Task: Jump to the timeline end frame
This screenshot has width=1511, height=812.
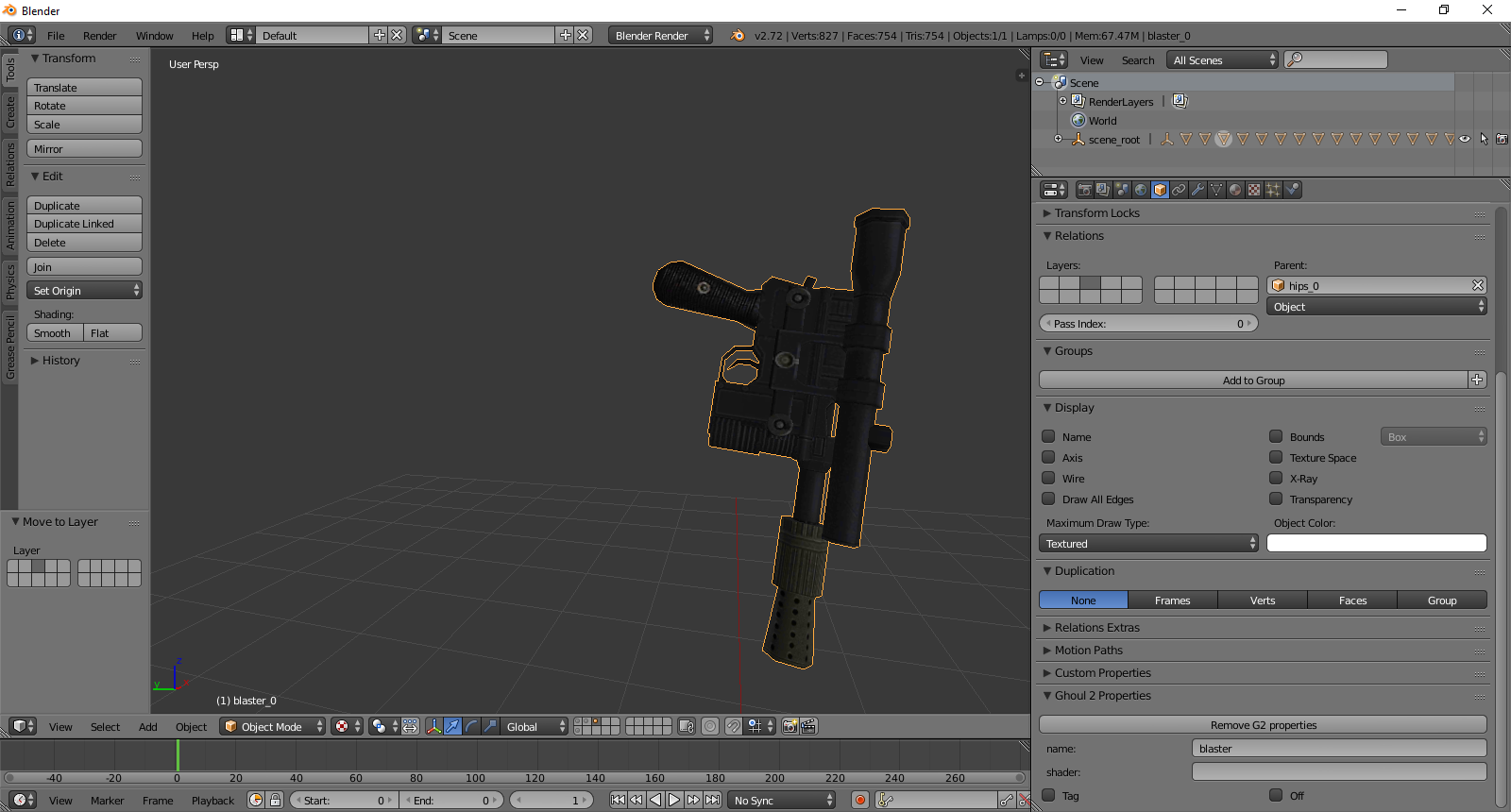Action: coord(712,800)
